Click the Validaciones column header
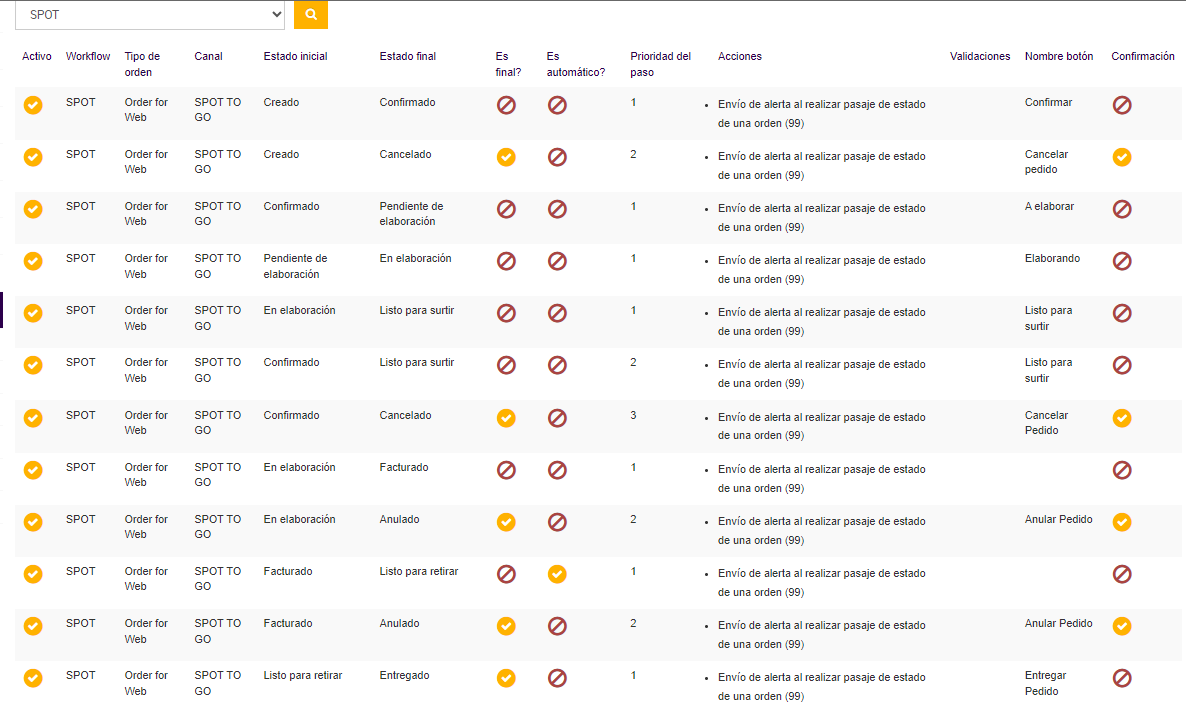 [980, 56]
